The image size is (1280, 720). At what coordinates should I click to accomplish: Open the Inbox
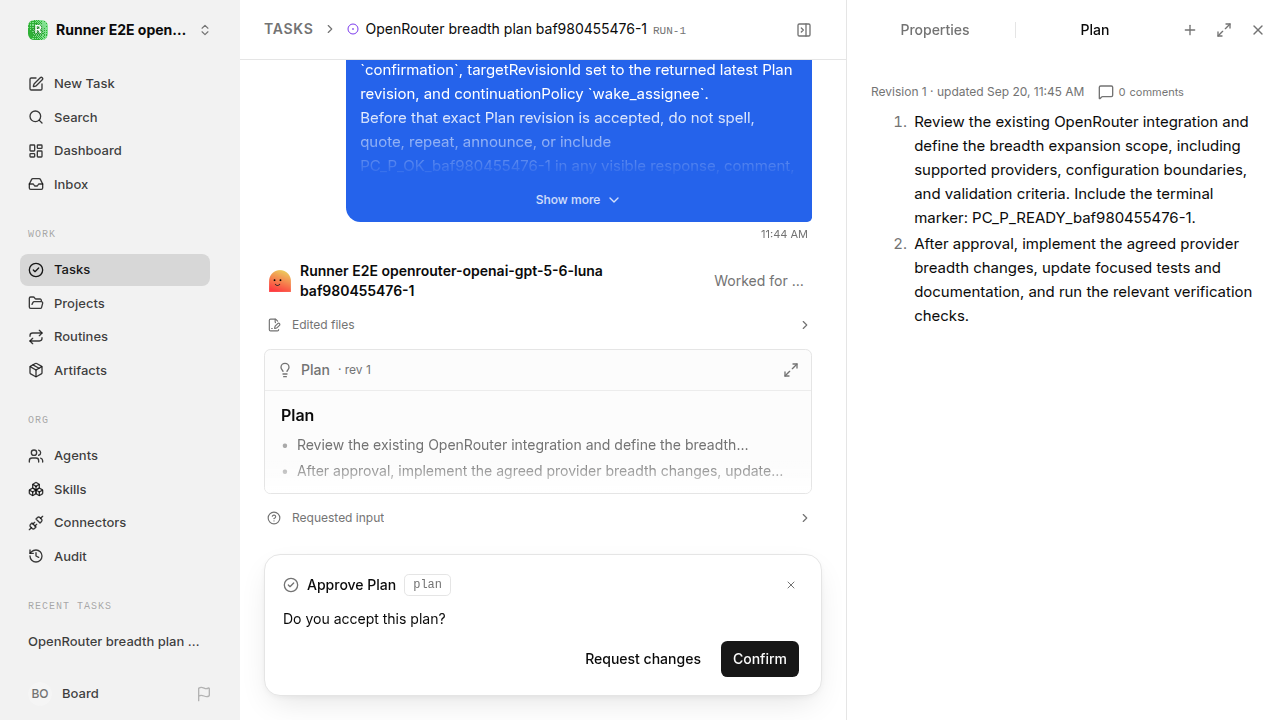click(115, 184)
